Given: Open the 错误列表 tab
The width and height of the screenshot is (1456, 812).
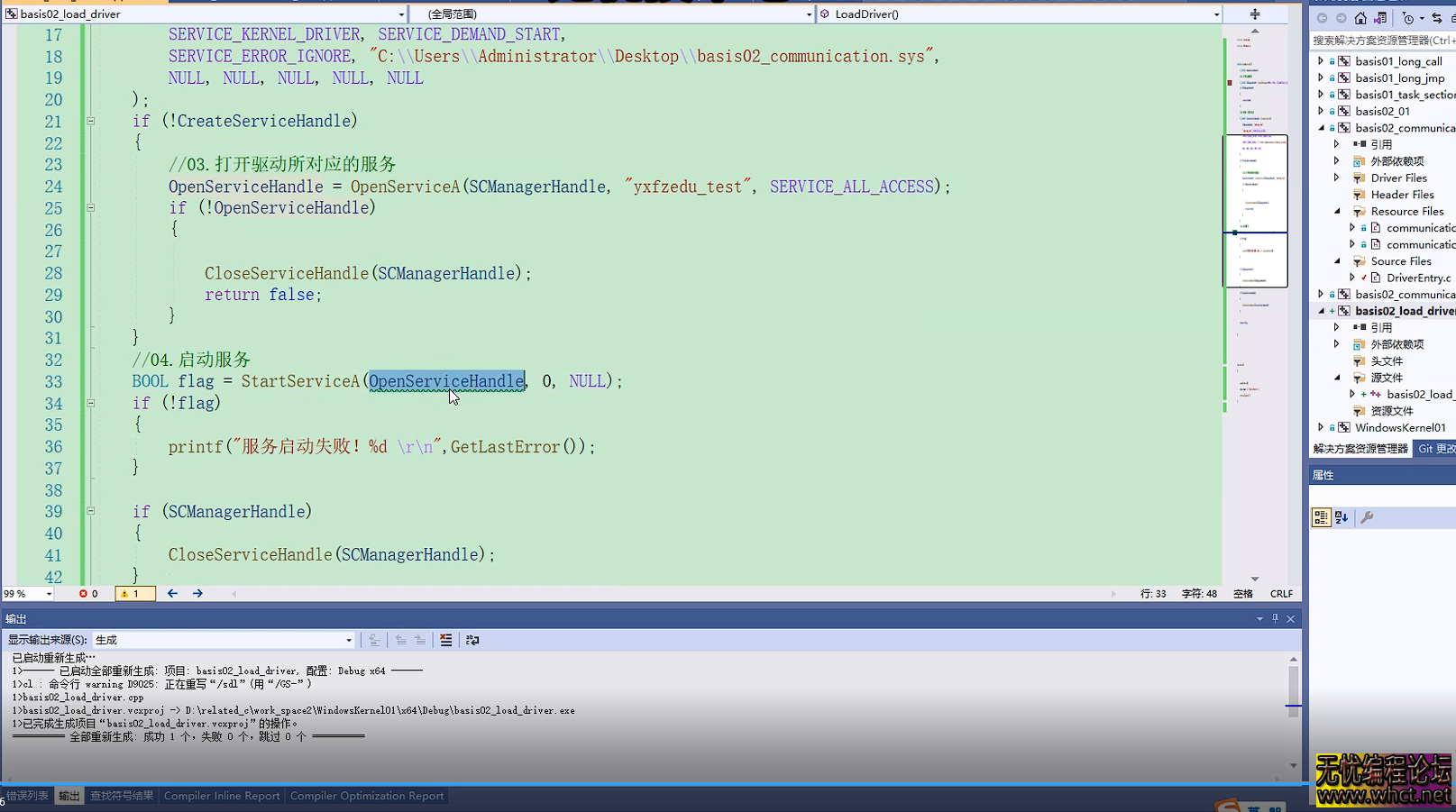Looking at the screenshot, I should [27, 796].
